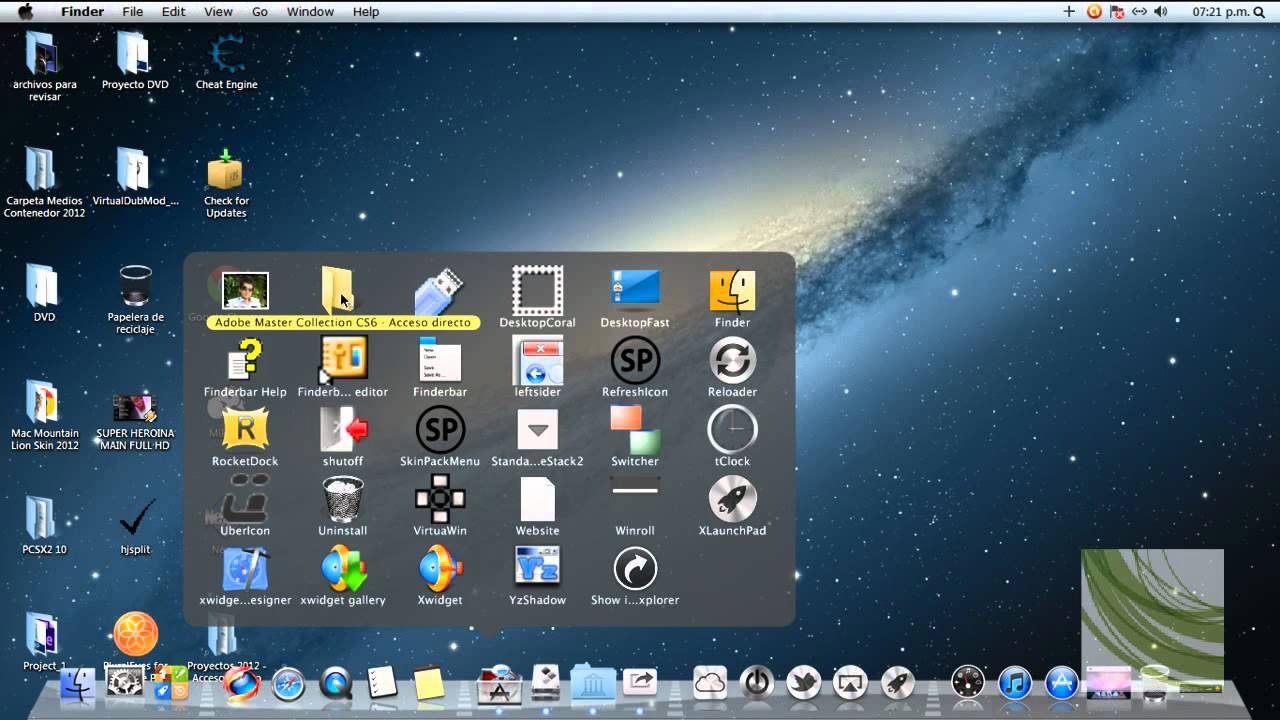The height and width of the screenshot is (720, 1280).
Task: Click the Uninstall trash icon
Action: pos(342,499)
